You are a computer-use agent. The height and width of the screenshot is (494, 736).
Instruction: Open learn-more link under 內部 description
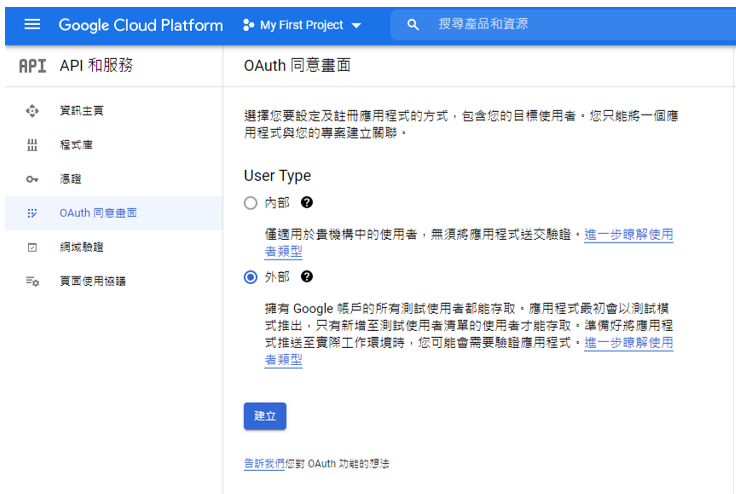click(x=628, y=235)
